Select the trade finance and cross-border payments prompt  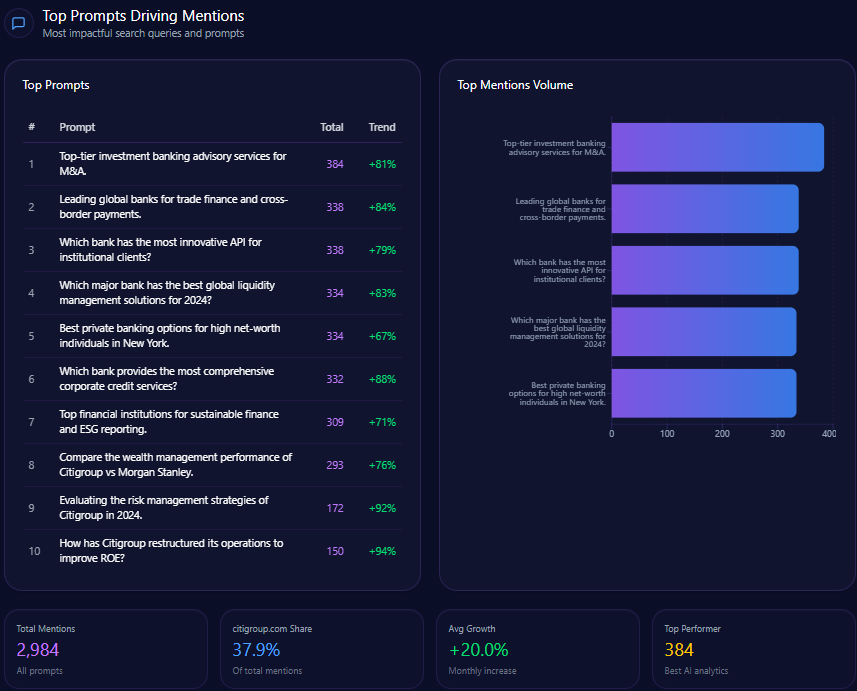pos(173,207)
